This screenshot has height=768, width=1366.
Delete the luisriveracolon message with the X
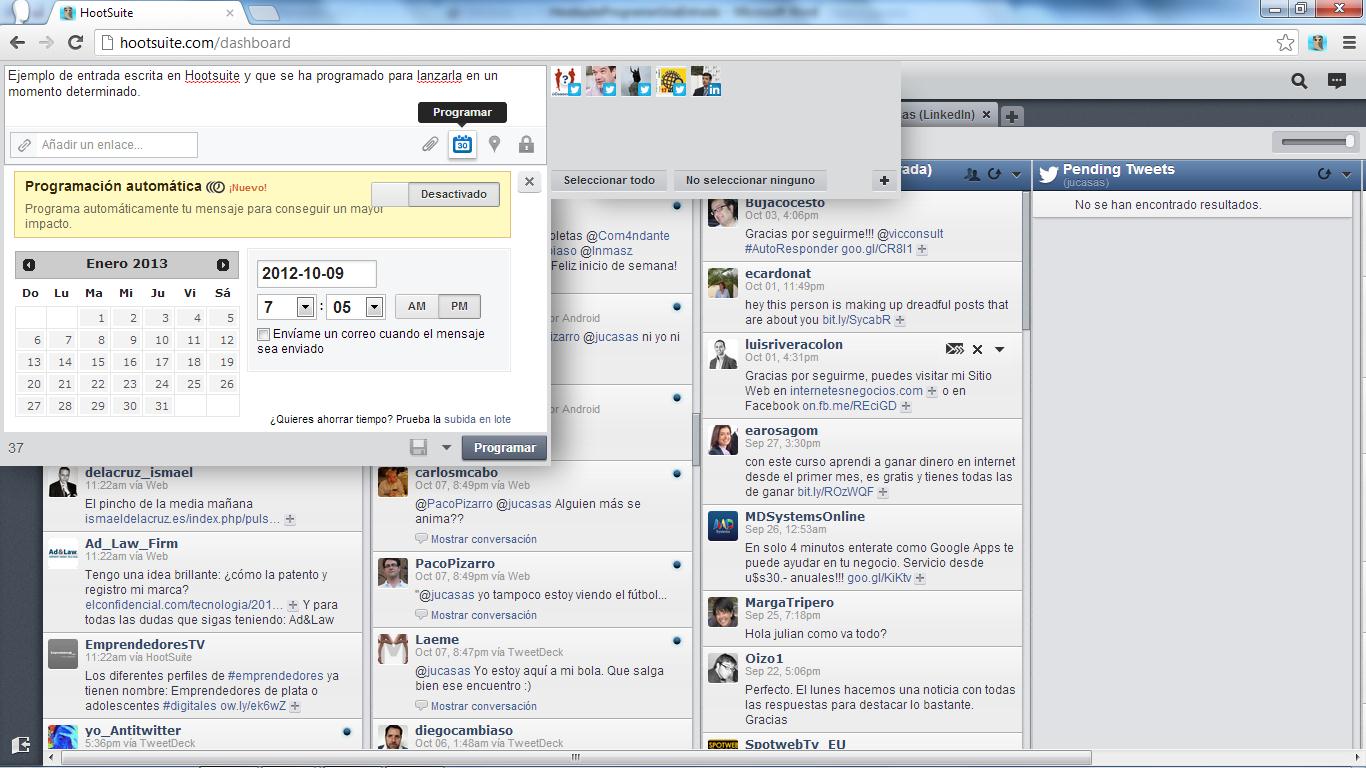977,349
